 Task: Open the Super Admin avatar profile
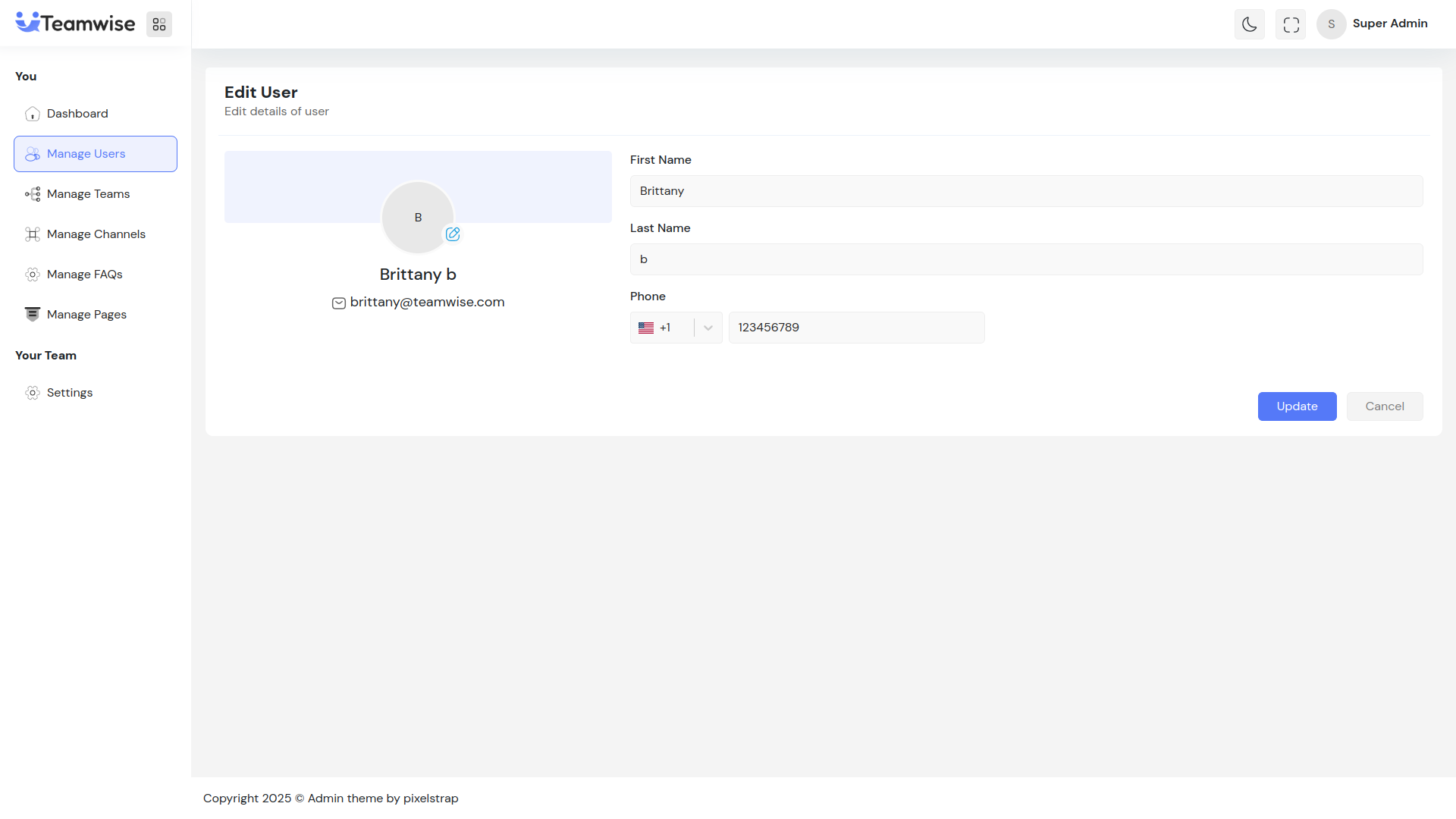click(1331, 24)
